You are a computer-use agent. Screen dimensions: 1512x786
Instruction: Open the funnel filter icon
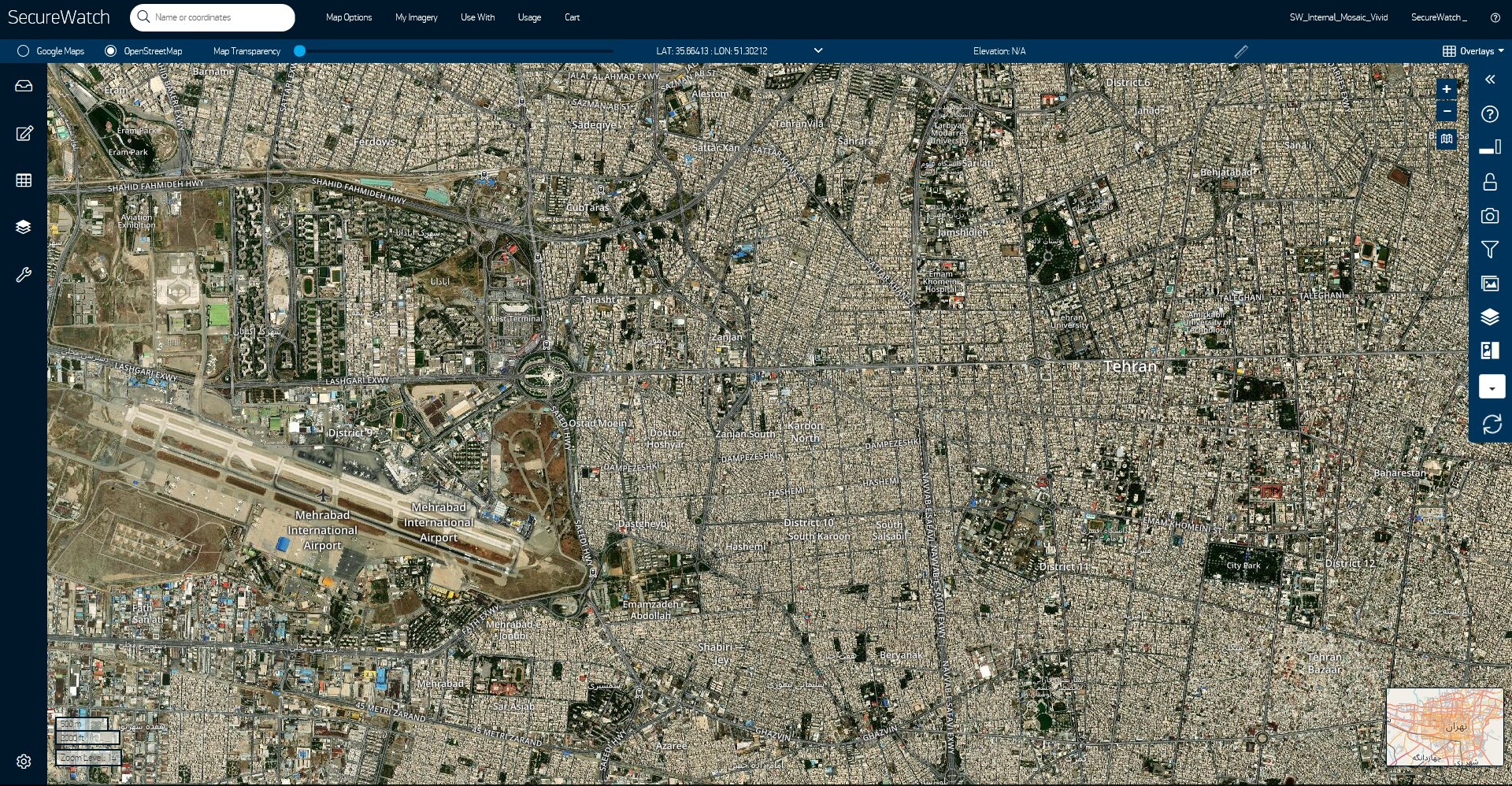pyautogui.click(x=1490, y=250)
